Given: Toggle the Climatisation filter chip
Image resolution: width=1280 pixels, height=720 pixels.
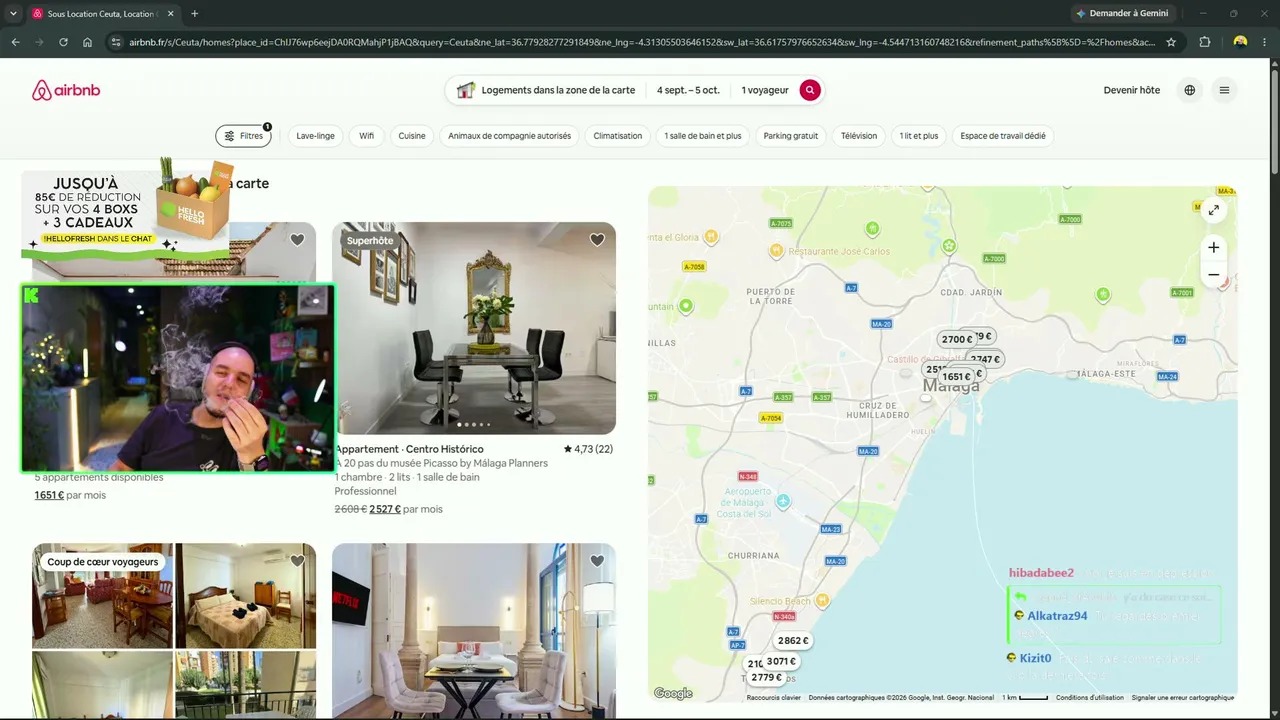Looking at the screenshot, I should coord(618,136).
